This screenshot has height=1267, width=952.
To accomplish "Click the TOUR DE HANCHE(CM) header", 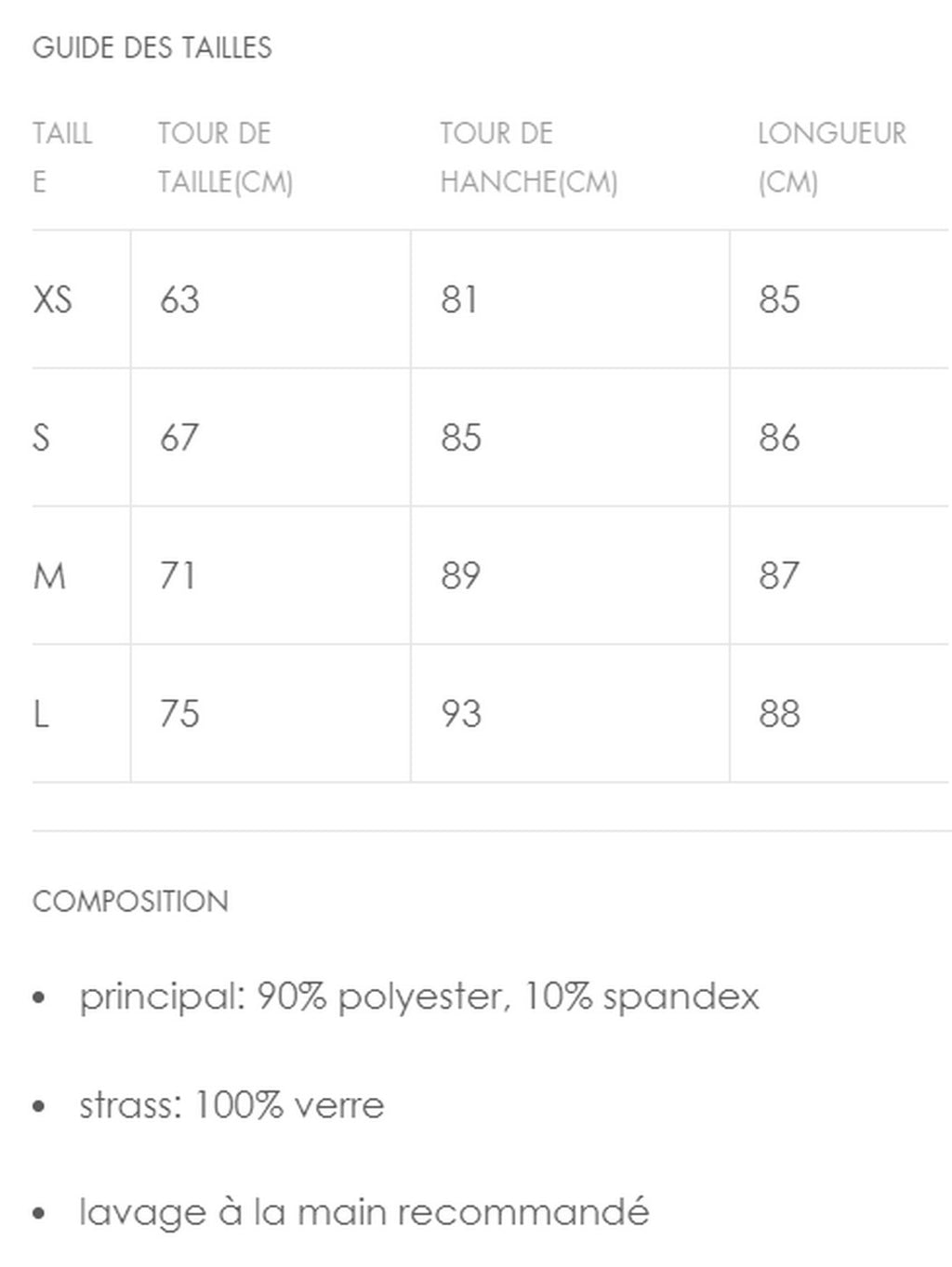I will tap(529, 157).
